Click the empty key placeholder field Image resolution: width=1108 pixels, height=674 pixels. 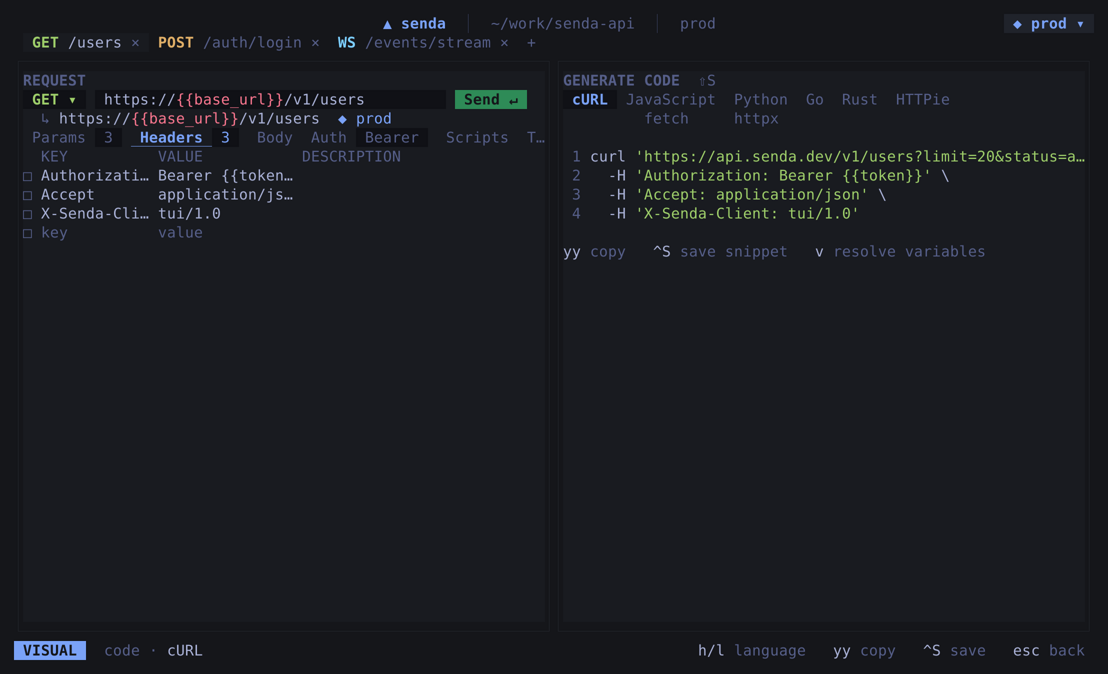click(54, 233)
